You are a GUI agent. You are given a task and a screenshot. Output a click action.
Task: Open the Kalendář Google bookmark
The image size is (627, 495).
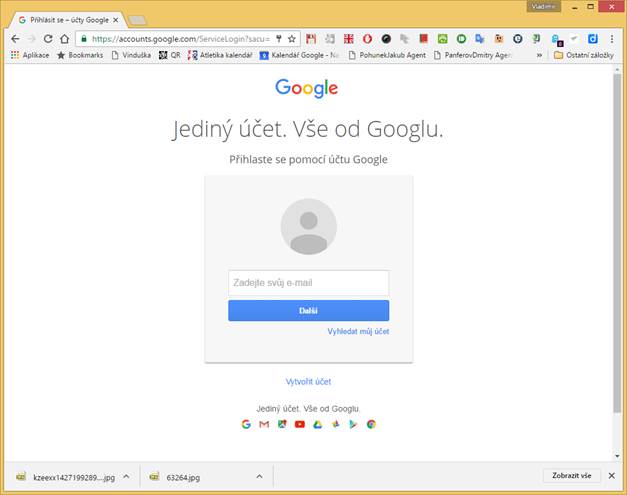pyautogui.click(x=299, y=55)
